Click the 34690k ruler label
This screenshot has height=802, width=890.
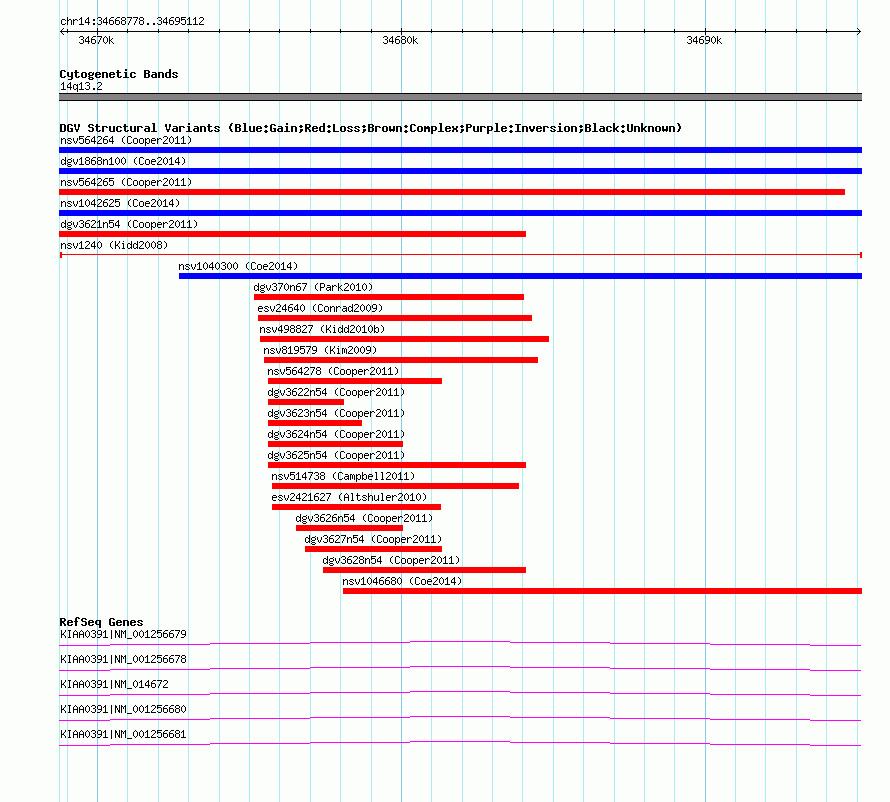point(704,40)
